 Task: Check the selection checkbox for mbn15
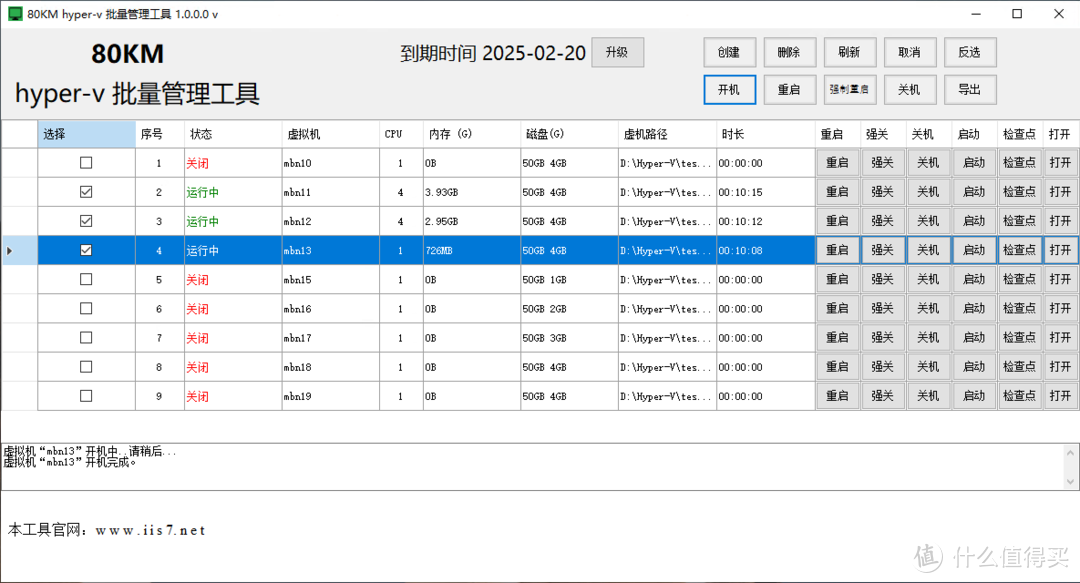coord(86,279)
